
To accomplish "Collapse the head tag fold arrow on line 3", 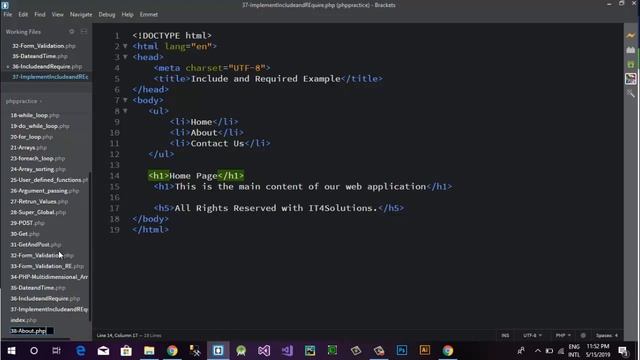I will point(125,57).
